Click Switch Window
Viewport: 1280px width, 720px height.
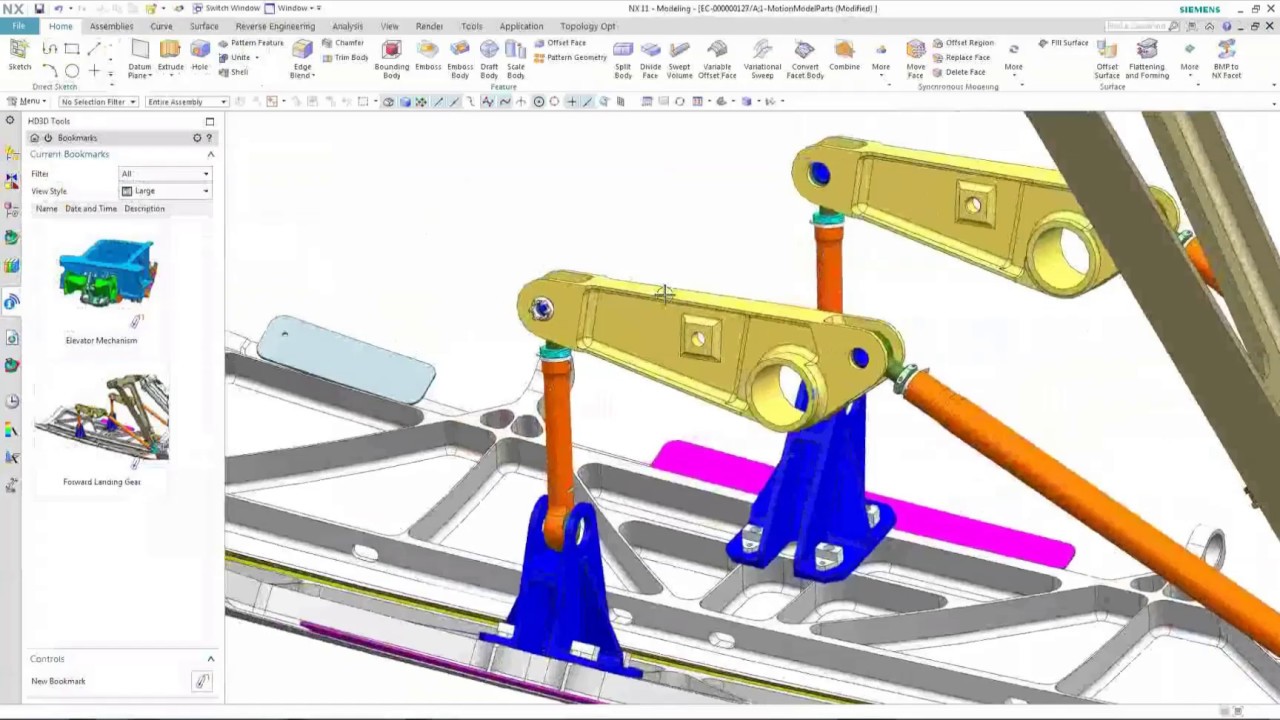point(225,8)
